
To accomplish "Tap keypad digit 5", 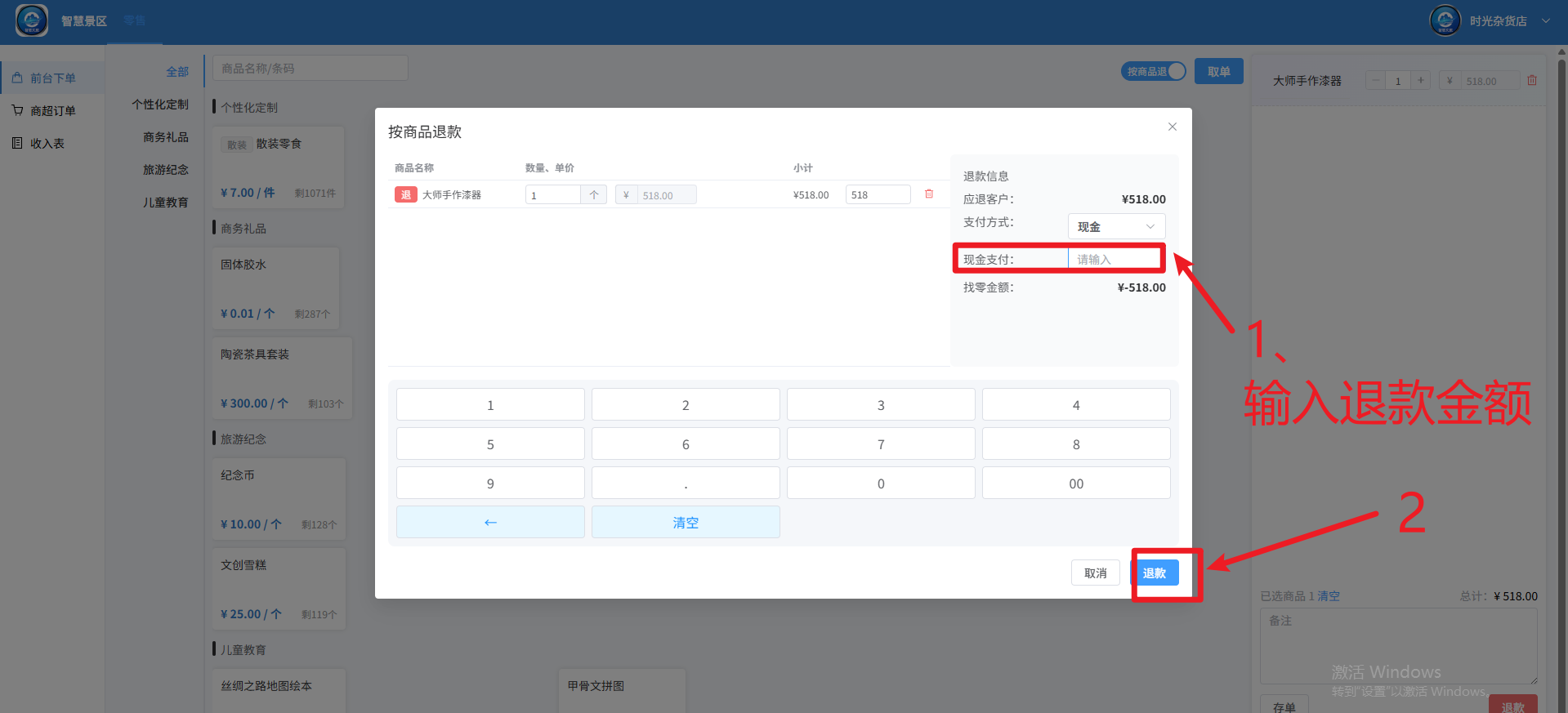I will pyautogui.click(x=490, y=443).
